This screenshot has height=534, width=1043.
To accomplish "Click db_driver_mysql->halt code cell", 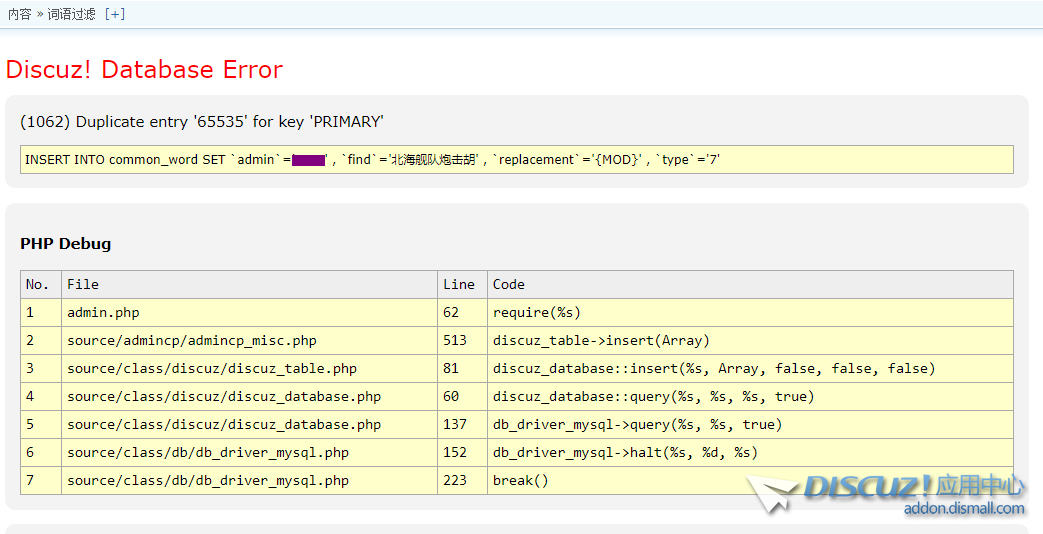I will tap(750, 452).
